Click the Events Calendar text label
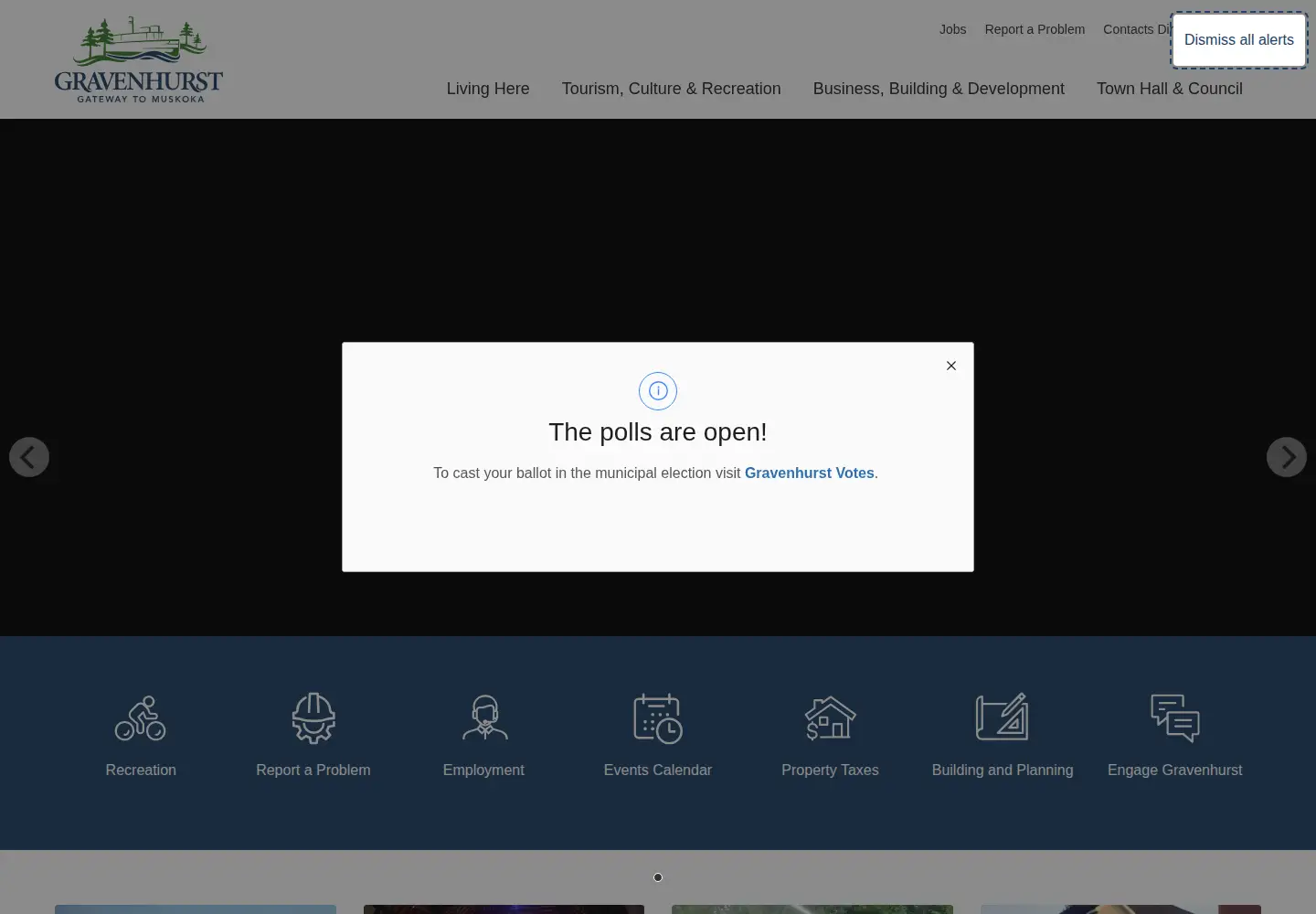Screen dimensions: 1316x914 [658, 771]
